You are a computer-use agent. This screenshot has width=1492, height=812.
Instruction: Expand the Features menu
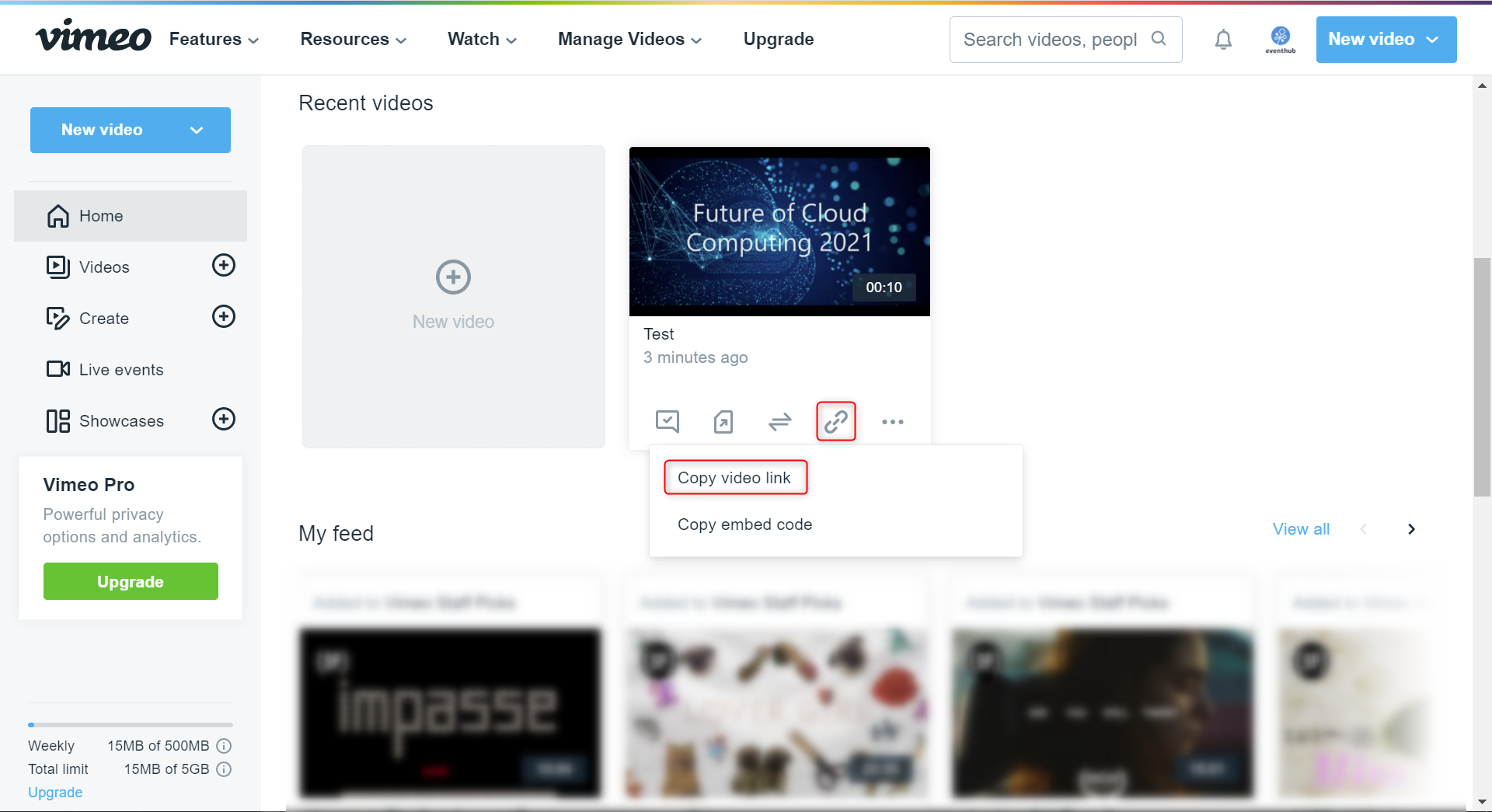[214, 39]
